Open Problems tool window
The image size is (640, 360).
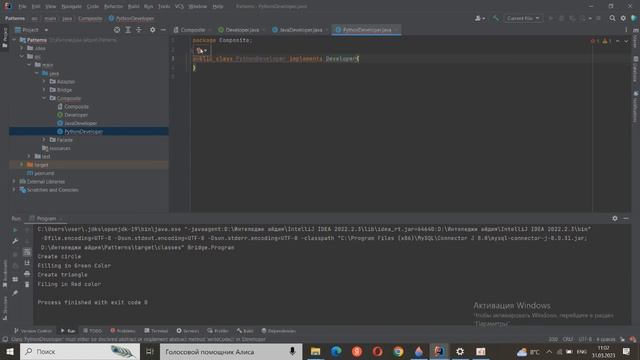click(x=123, y=331)
